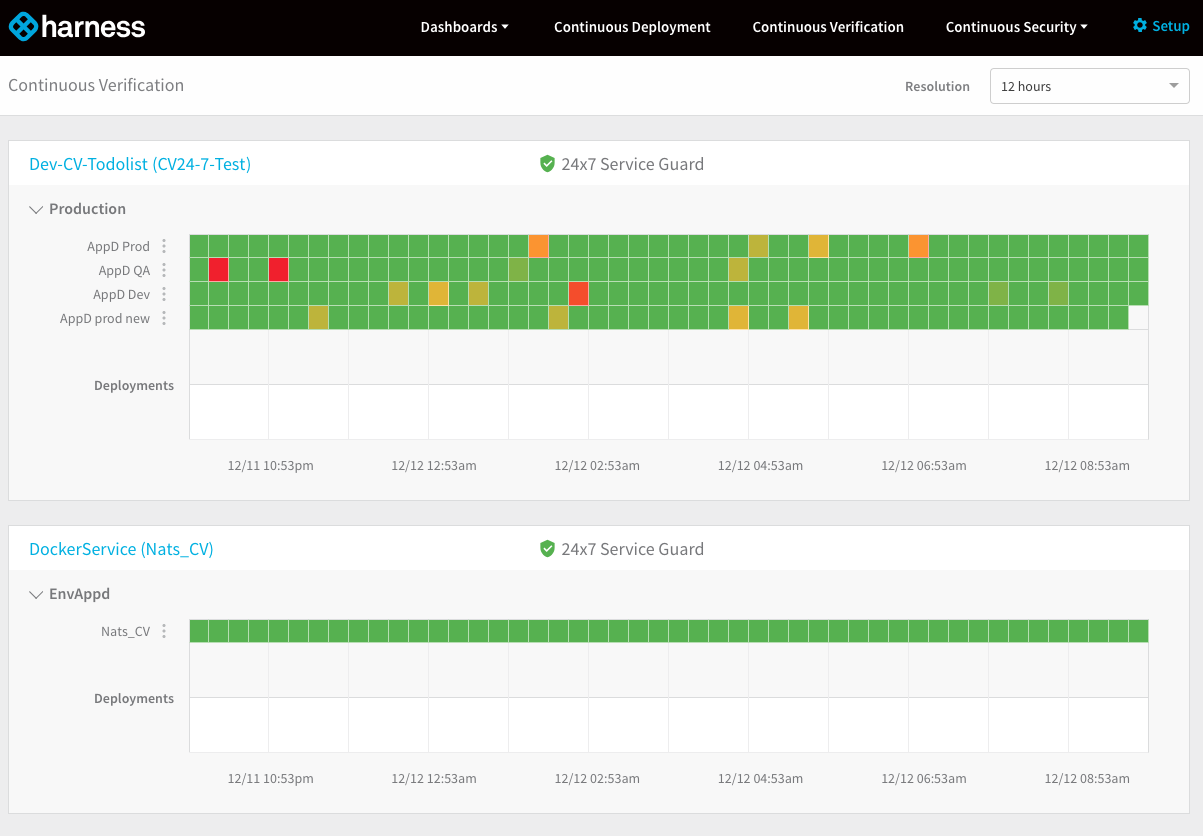1203x836 pixels.
Task: Open the AppD QA options menu dots
Action: (x=164, y=270)
